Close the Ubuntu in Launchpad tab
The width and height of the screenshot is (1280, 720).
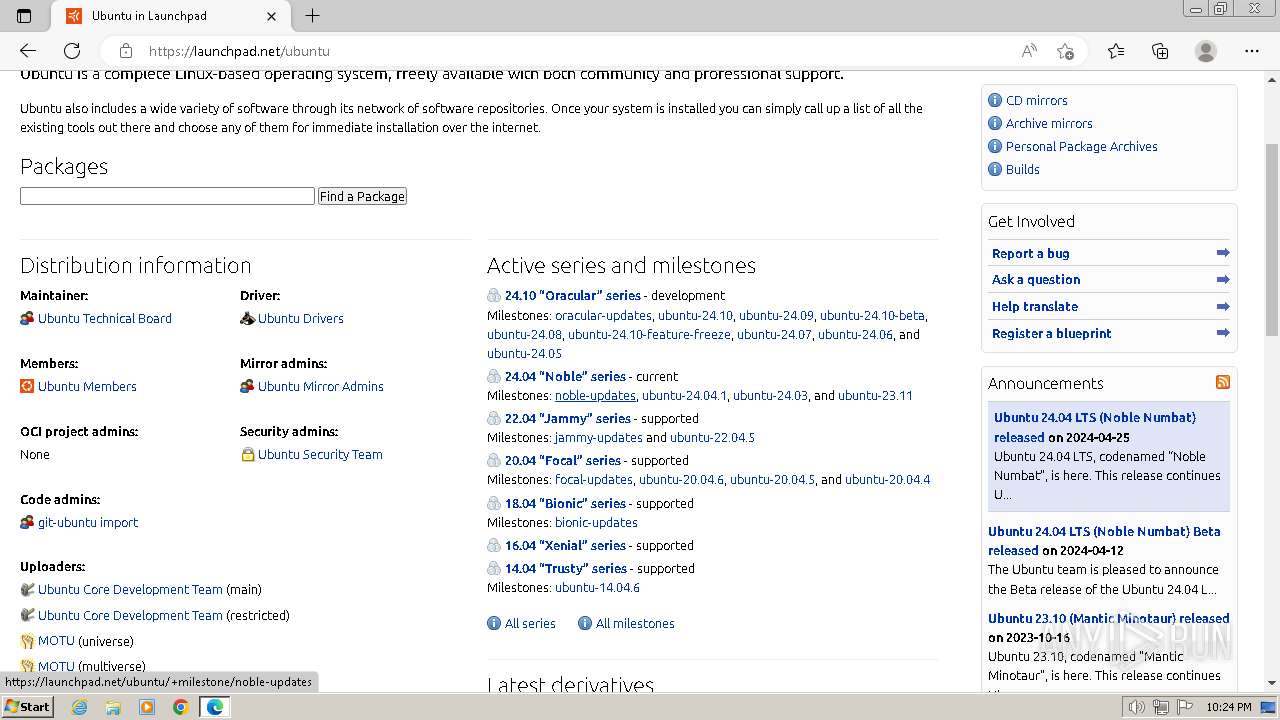(x=272, y=16)
